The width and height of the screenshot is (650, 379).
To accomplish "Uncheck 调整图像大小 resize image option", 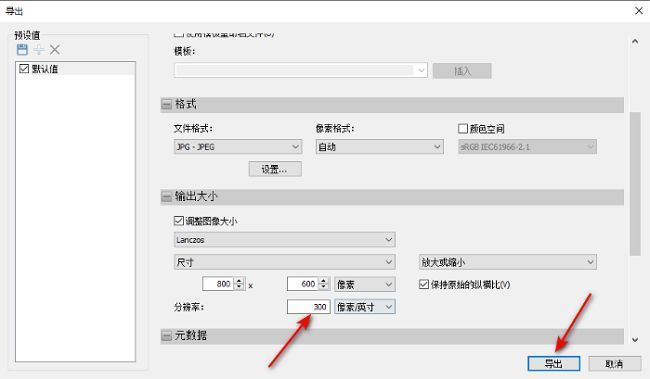I will [x=179, y=221].
